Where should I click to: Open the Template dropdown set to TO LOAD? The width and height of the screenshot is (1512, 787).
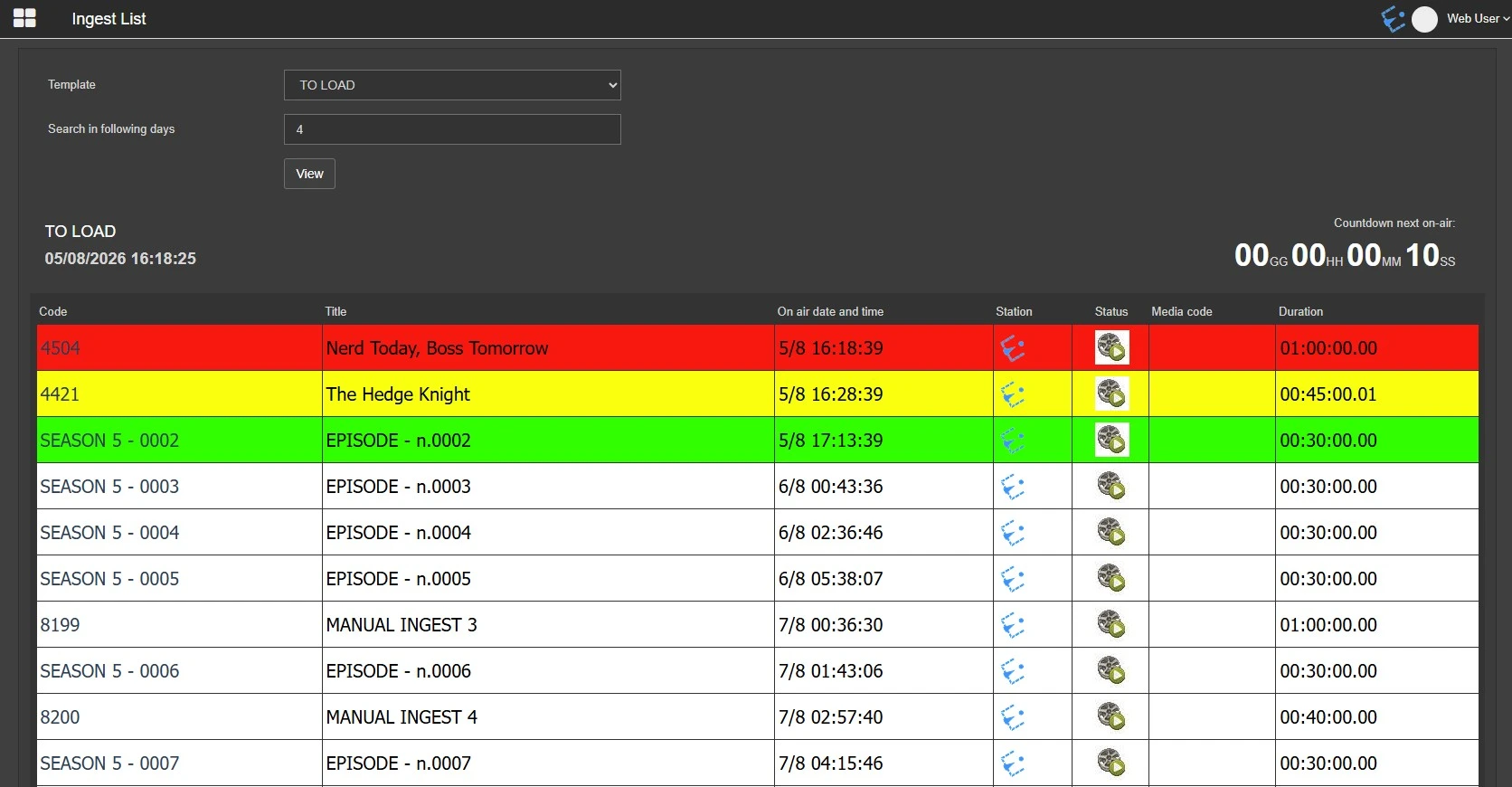point(452,85)
